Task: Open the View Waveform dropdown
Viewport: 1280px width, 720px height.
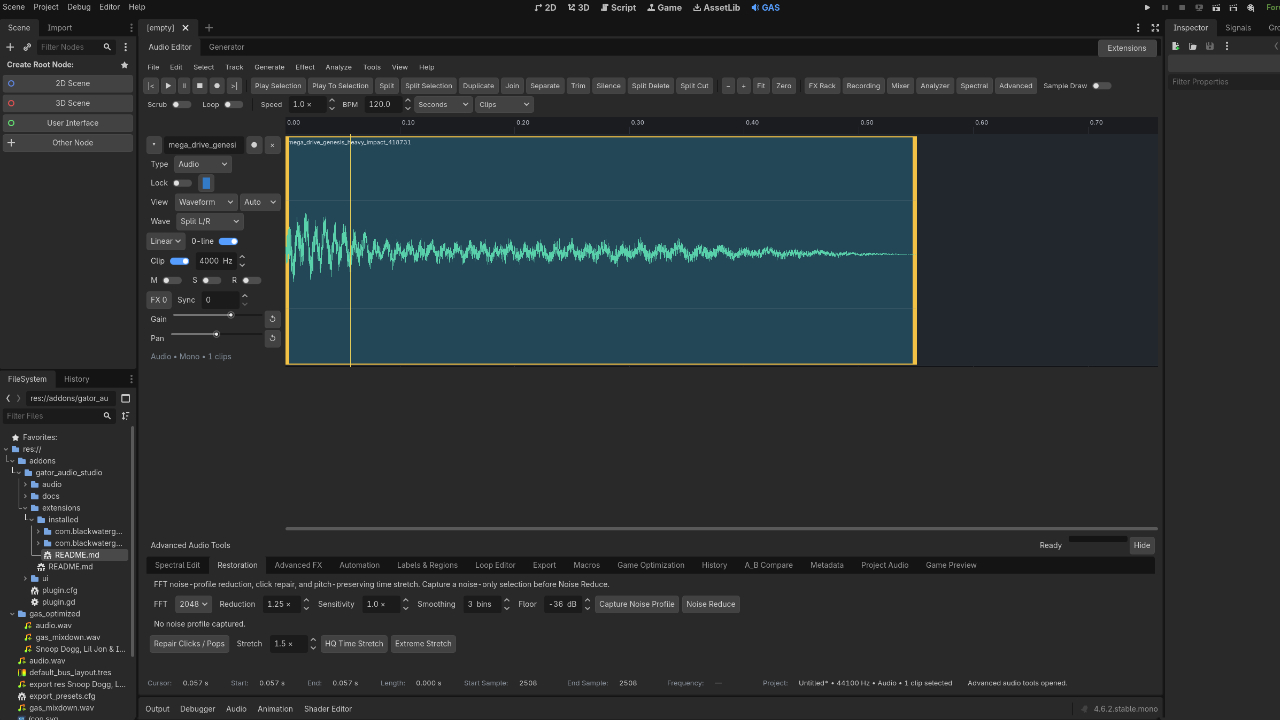Action: pyautogui.click(x=206, y=202)
